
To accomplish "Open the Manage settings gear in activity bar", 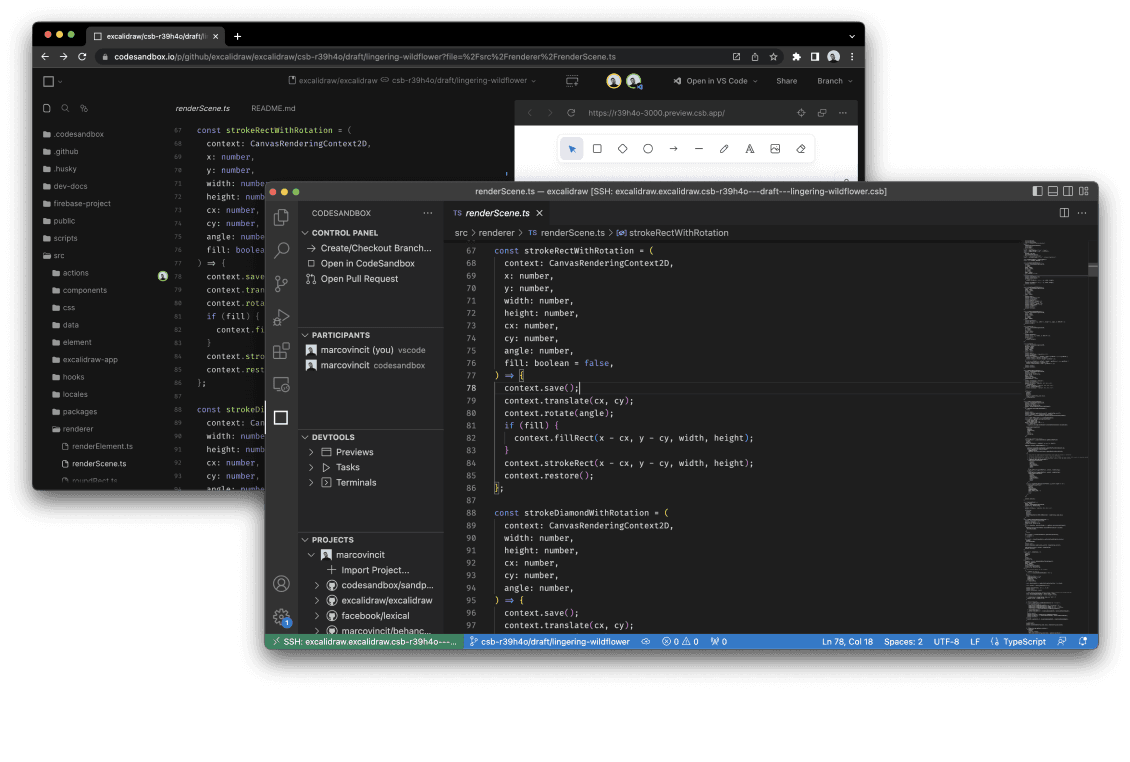I will 281,616.
